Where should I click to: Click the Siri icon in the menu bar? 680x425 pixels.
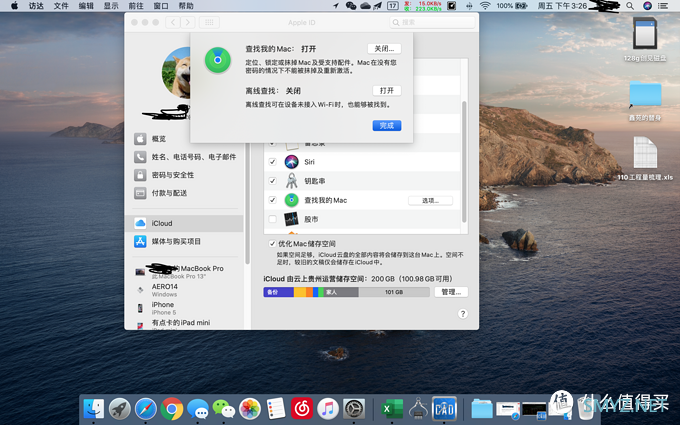[x=647, y=6]
